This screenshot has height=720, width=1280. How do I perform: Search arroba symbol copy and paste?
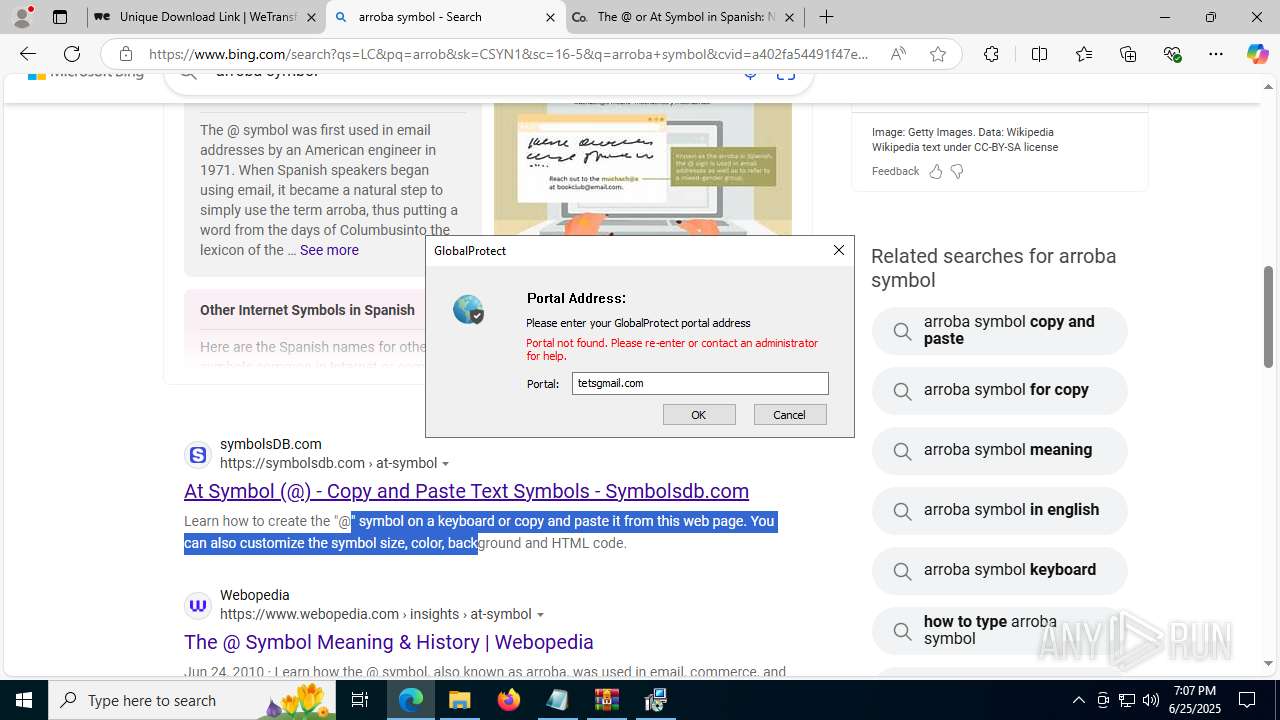pos(1000,330)
